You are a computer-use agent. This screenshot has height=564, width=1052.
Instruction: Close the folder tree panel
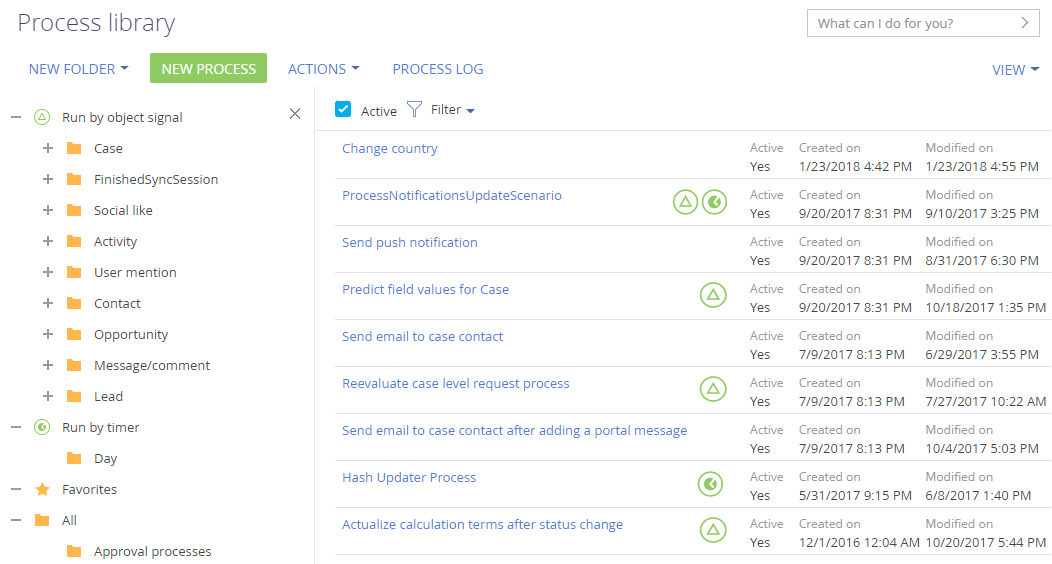(x=295, y=114)
